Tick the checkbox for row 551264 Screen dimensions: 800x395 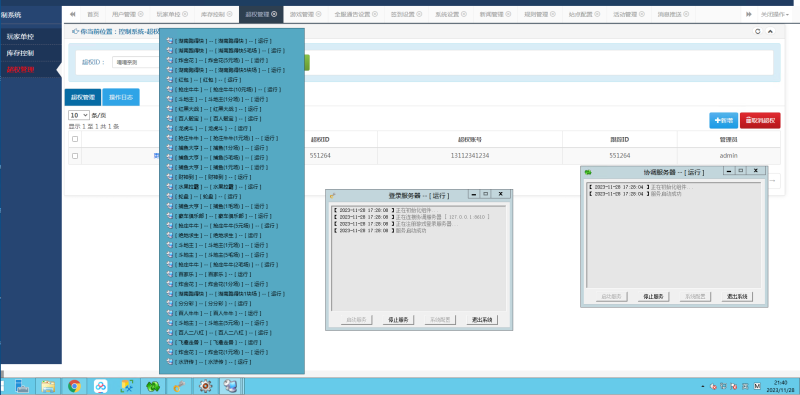coord(75,156)
